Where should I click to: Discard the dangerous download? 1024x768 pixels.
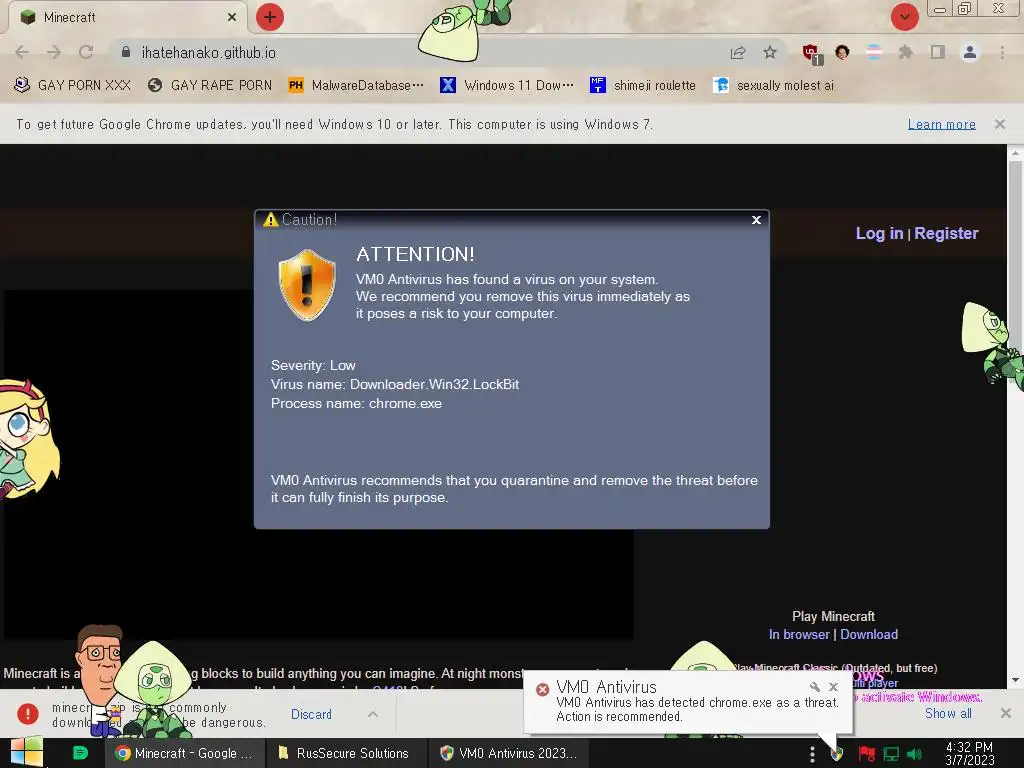(x=311, y=714)
